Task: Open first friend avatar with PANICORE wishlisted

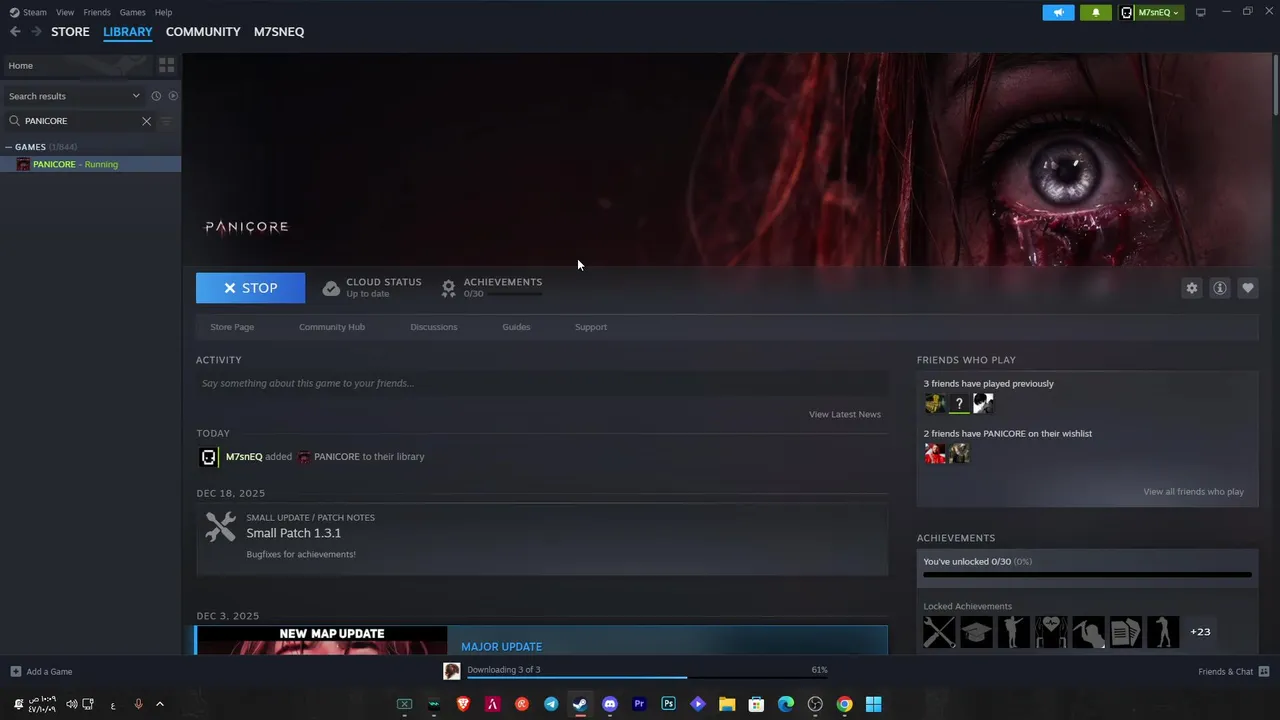Action: (934, 453)
